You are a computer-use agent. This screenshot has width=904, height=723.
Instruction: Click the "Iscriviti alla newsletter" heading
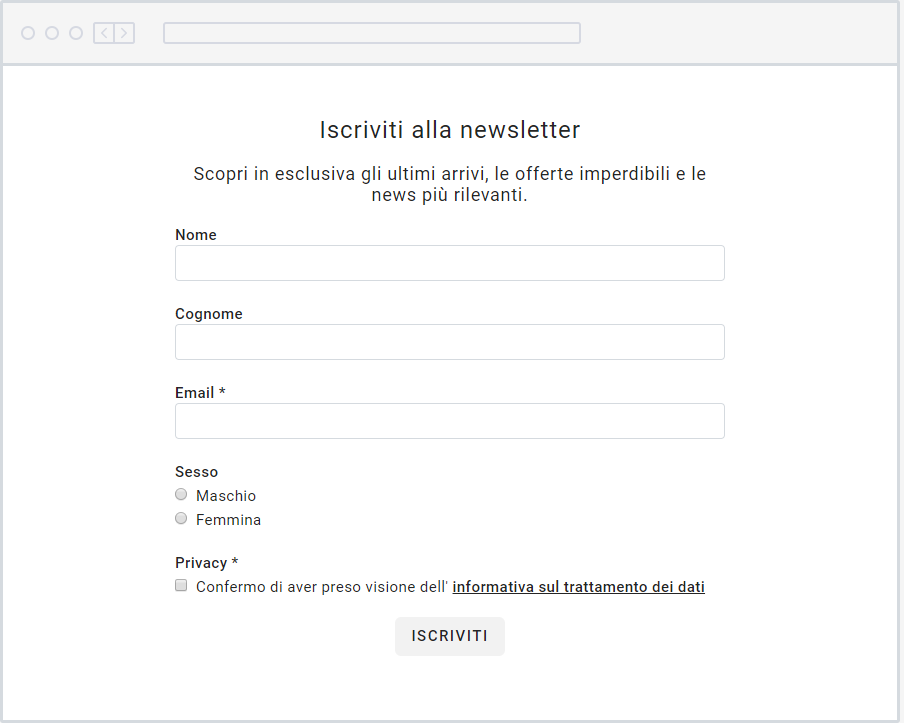click(450, 130)
